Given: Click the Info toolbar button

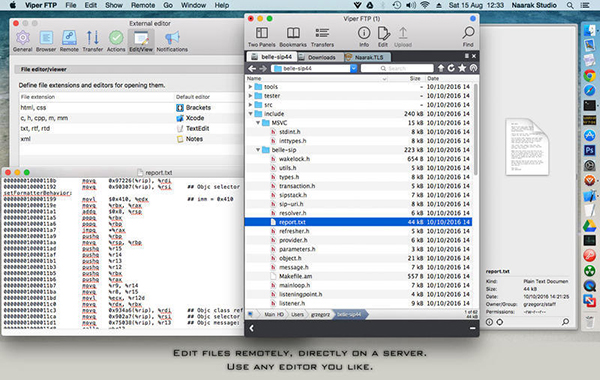Looking at the screenshot, I should click(364, 37).
